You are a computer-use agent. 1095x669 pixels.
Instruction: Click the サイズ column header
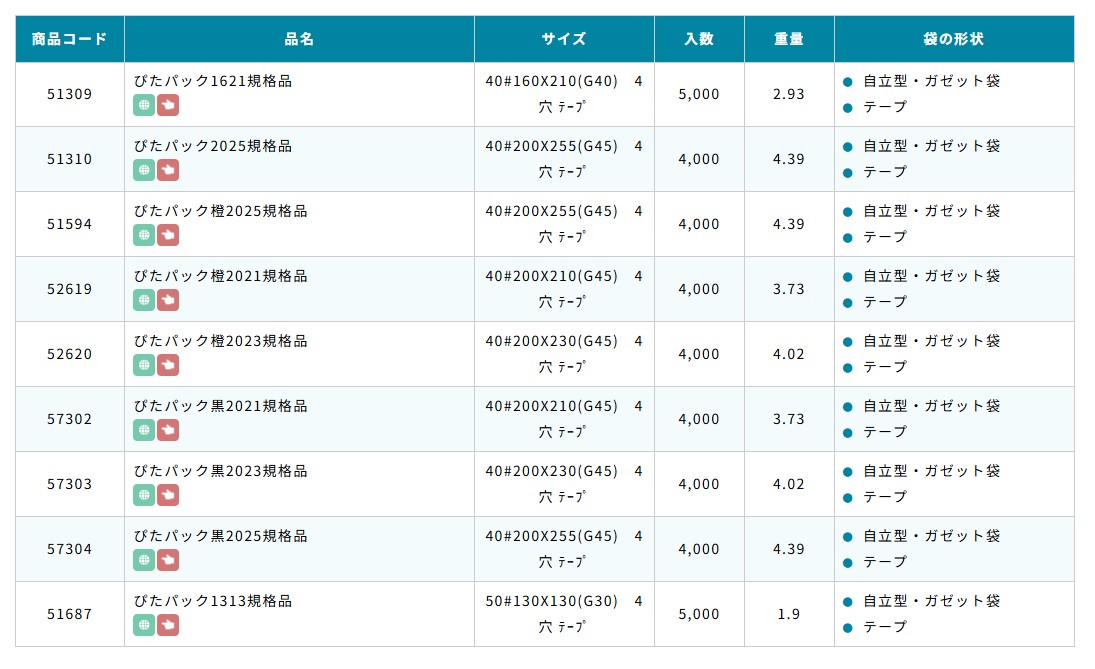tap(564, 39)
